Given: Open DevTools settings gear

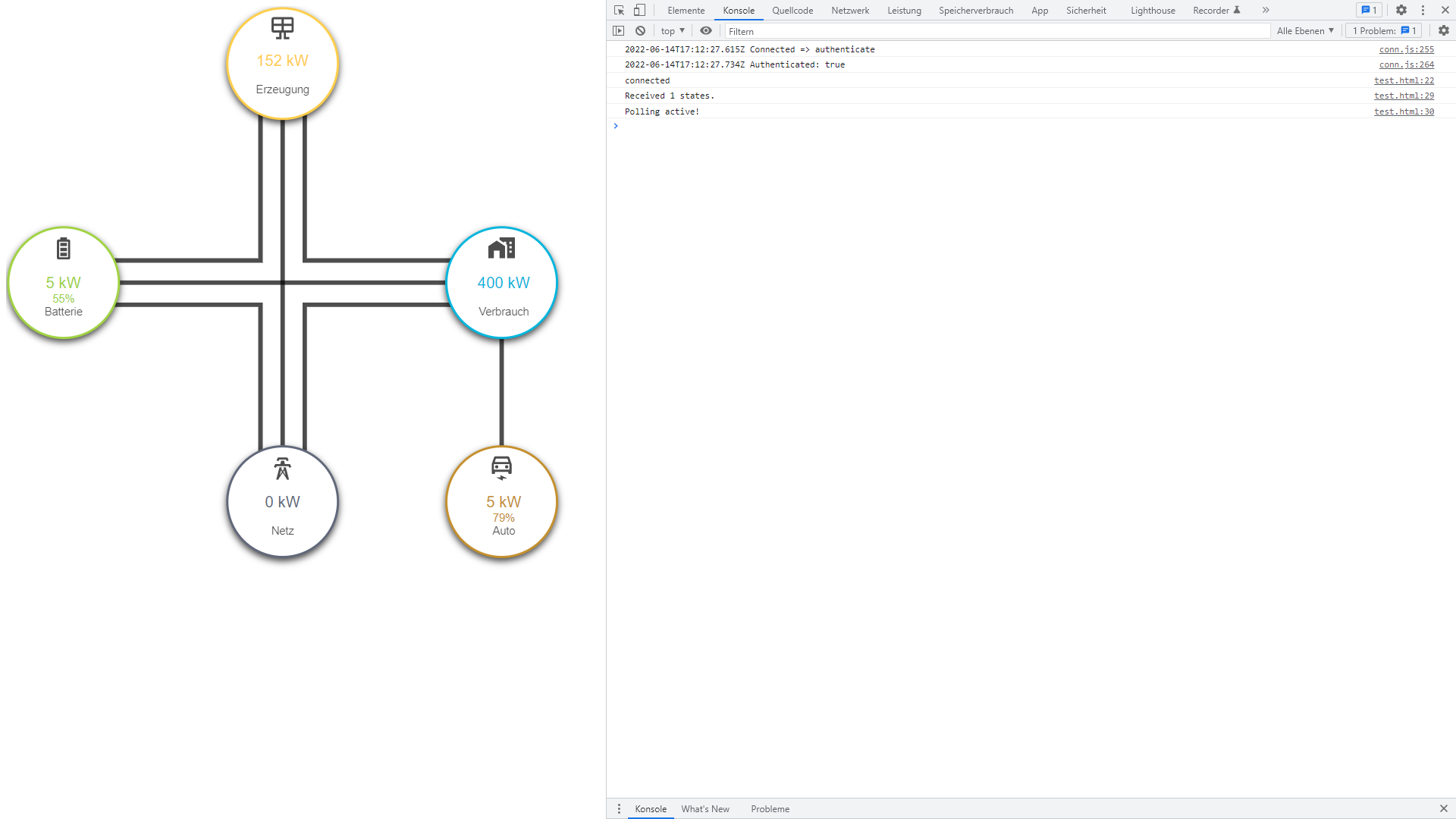Looking at the screenshot, I should tap(1401, 10).
